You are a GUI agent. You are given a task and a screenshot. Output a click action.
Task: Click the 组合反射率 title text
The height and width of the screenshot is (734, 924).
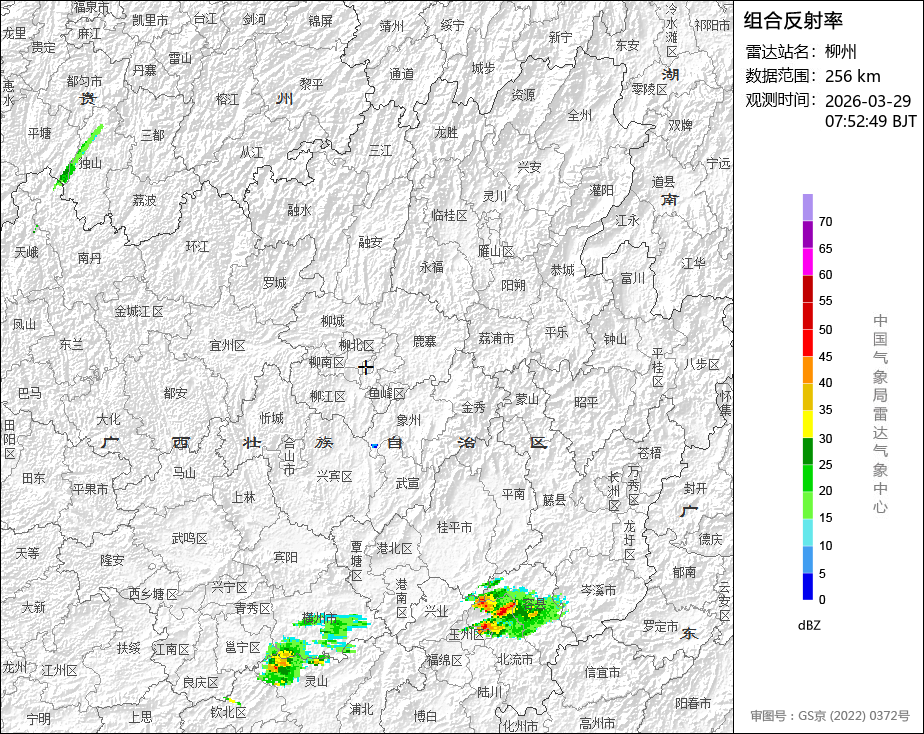[793, 21]
